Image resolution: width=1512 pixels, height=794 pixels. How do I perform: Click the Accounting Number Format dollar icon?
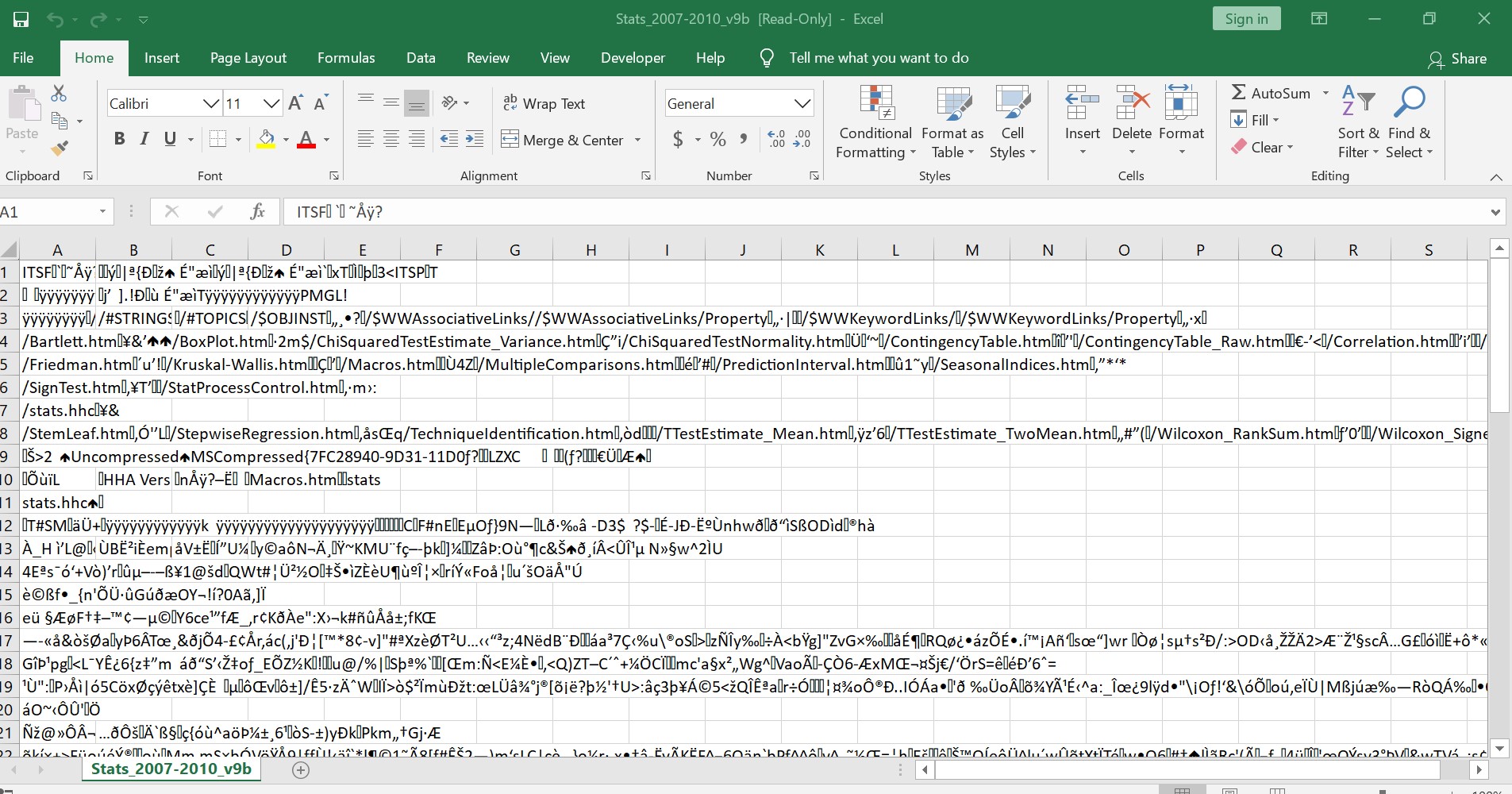pos(678,140)
